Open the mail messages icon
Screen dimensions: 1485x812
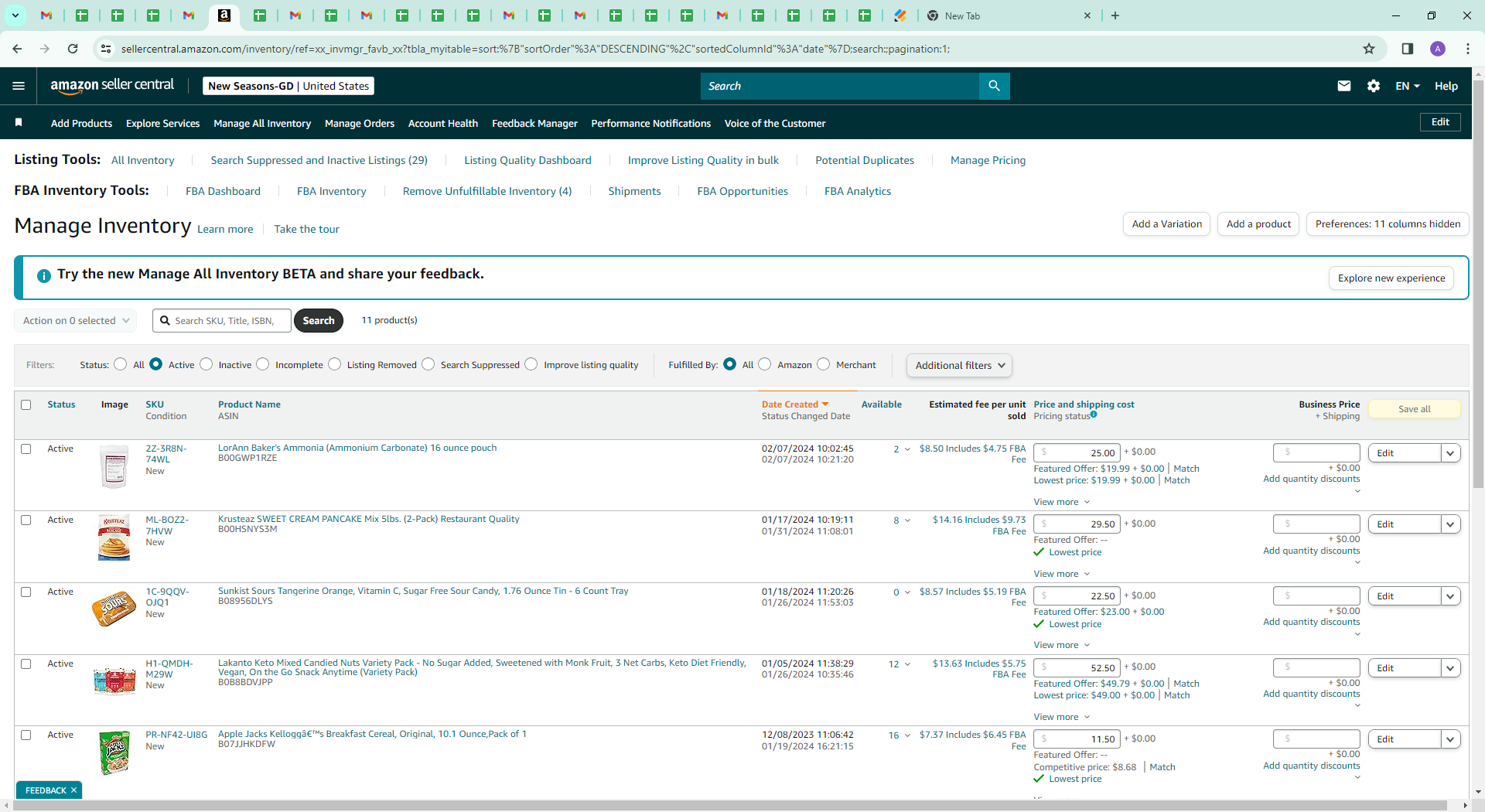pos(1344,86)
